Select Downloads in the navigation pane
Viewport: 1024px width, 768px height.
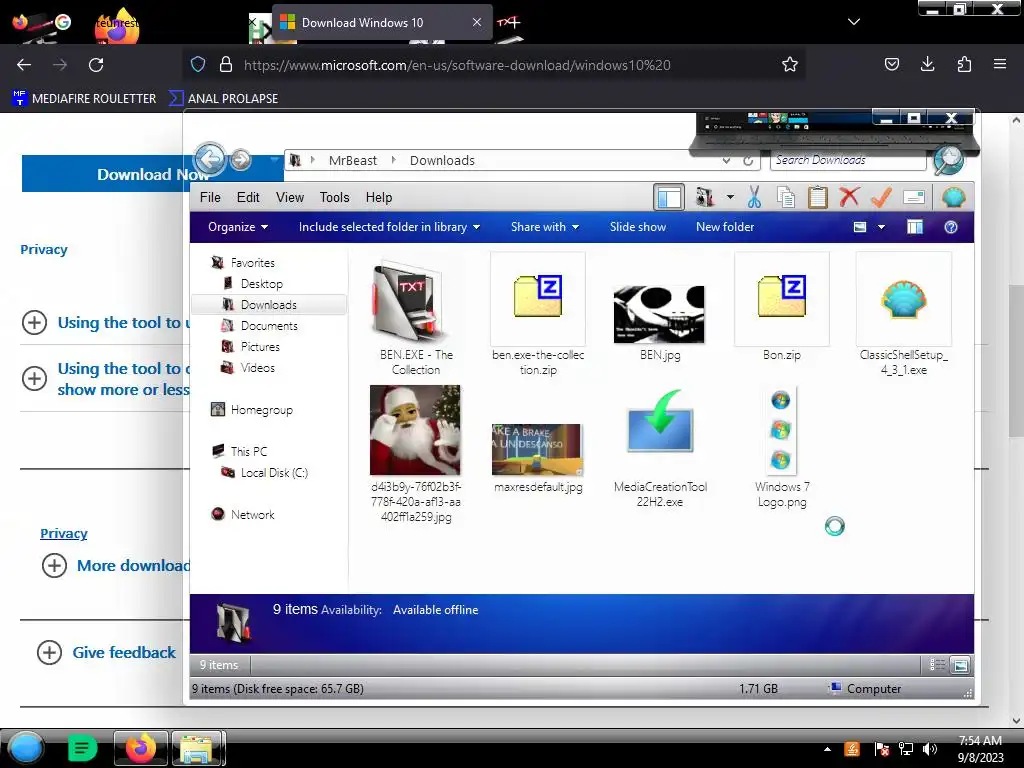point(268,305)
